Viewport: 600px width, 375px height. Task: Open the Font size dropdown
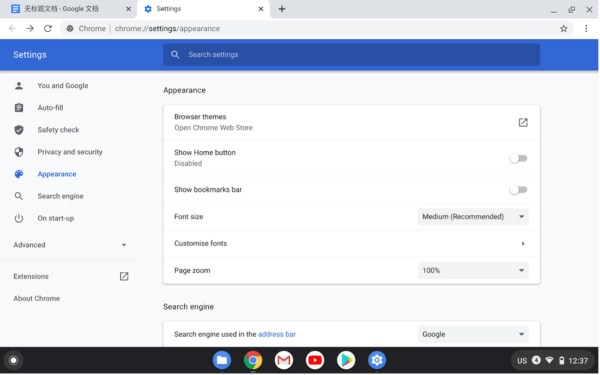pos(473,217)
